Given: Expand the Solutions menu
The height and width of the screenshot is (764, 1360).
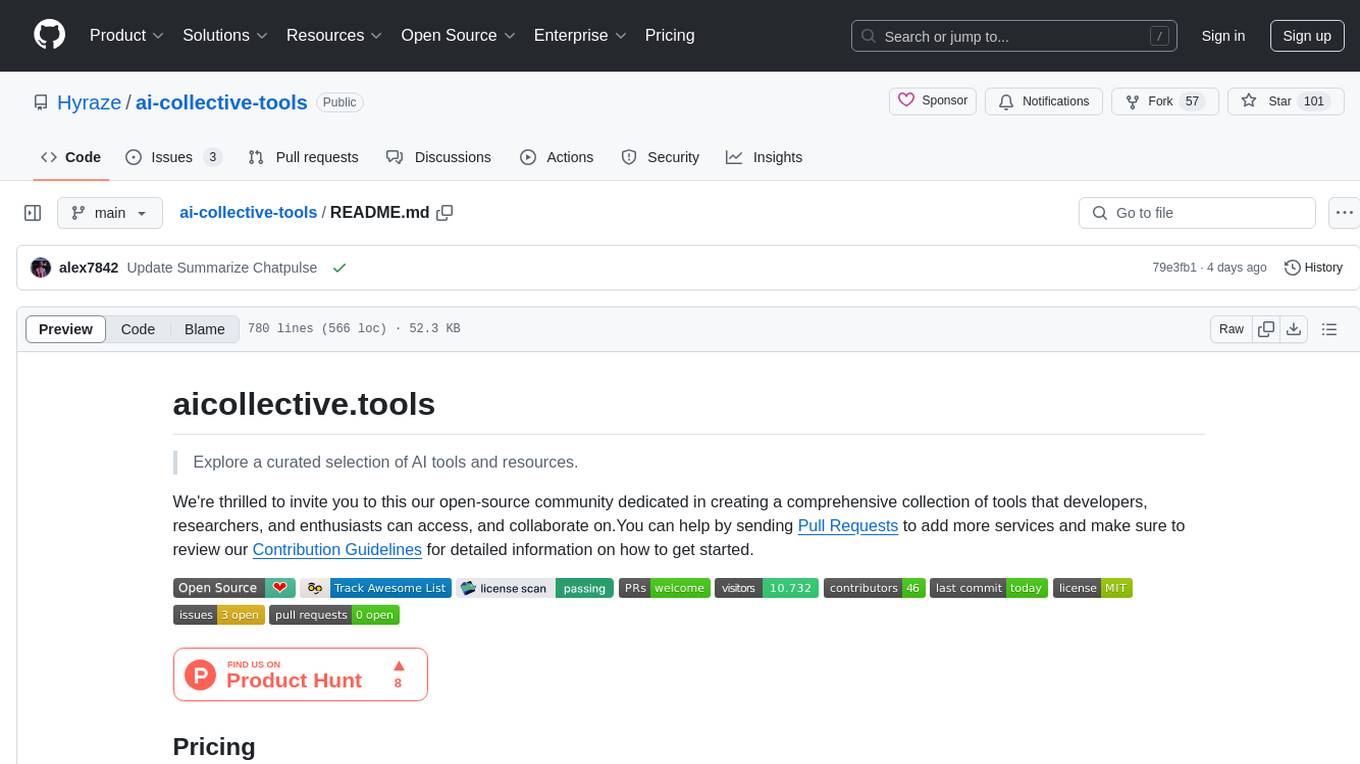Looking at the screenshot, I should pos(225,35).
